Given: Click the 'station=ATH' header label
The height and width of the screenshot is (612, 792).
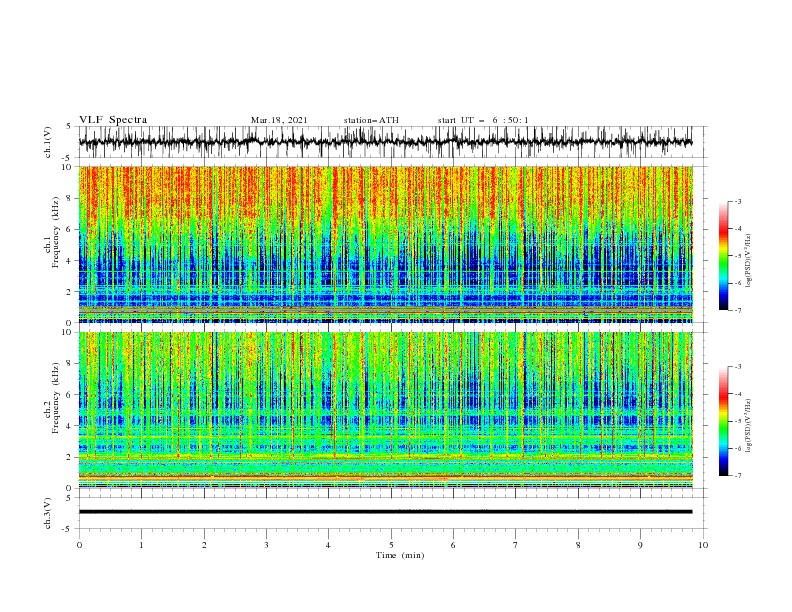Looking at the screenshot, I should click(x=371, y=120).
